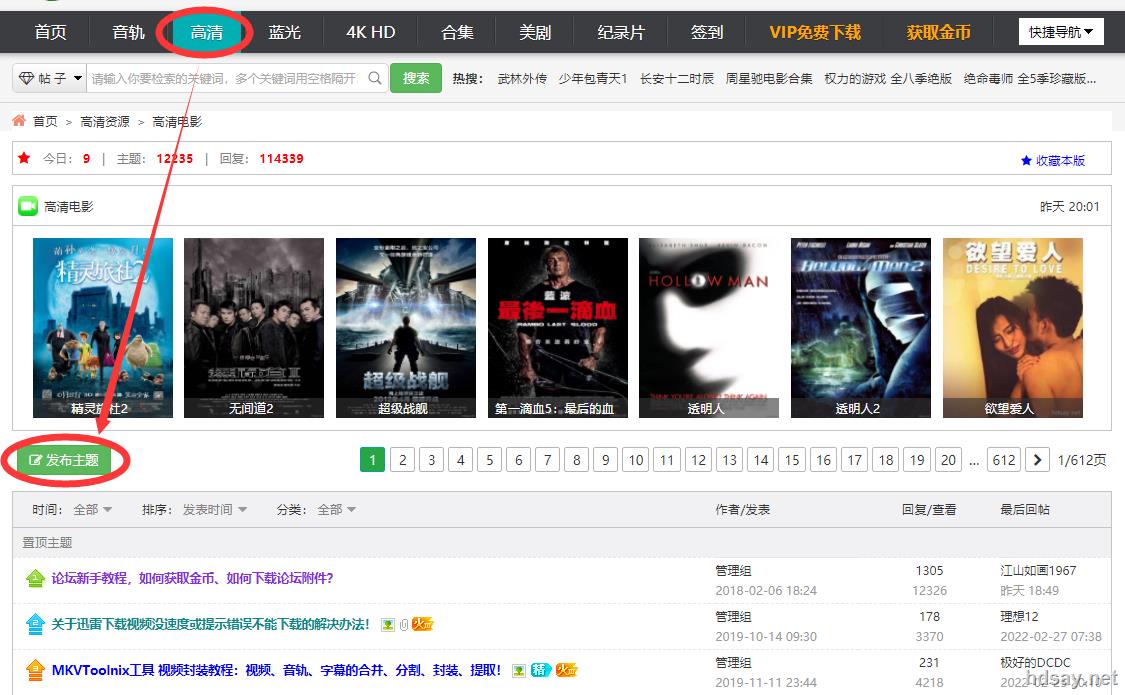Open 获取金币 link

pos(938,32)
